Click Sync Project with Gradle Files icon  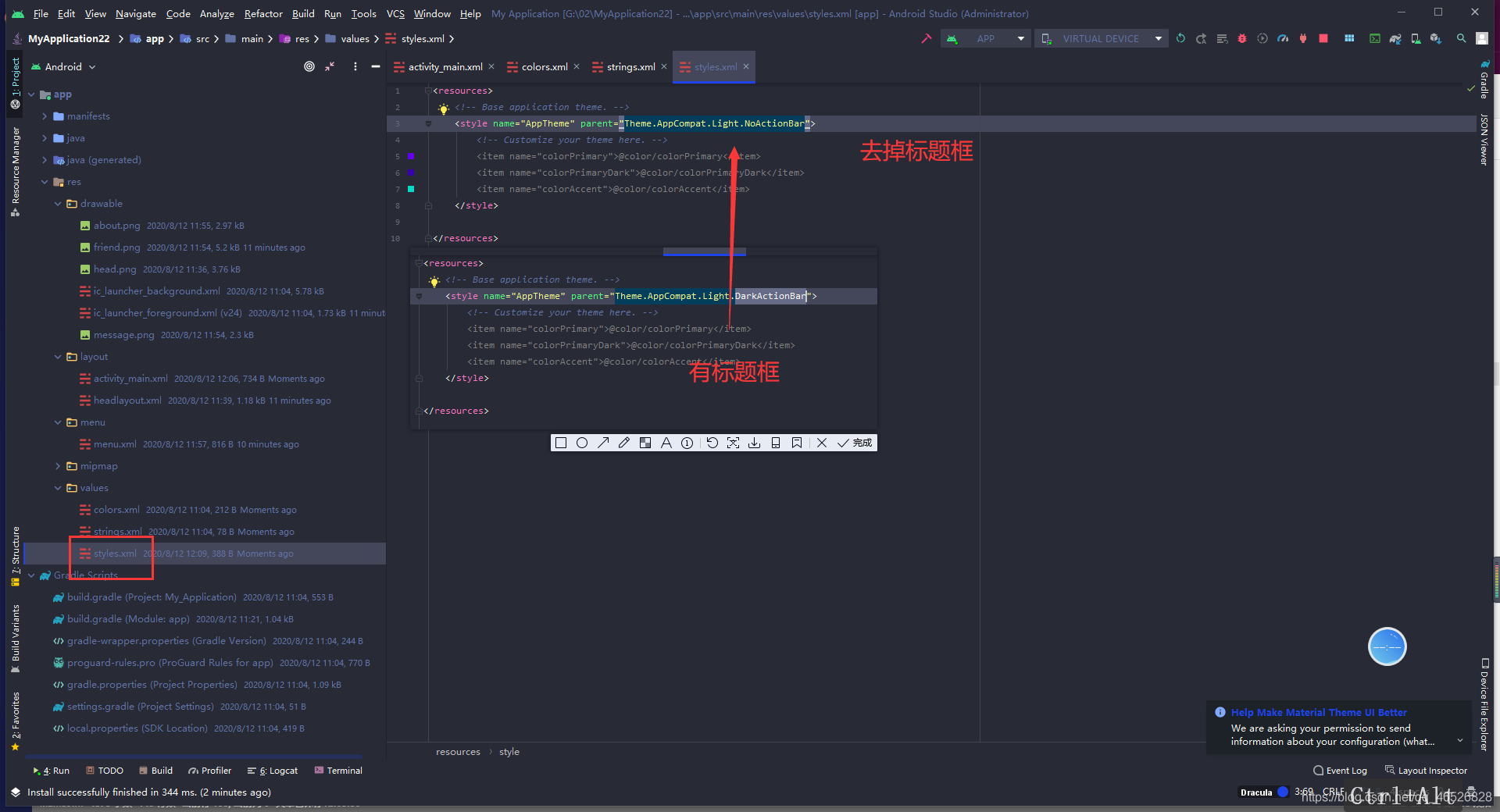point(1395,38)
